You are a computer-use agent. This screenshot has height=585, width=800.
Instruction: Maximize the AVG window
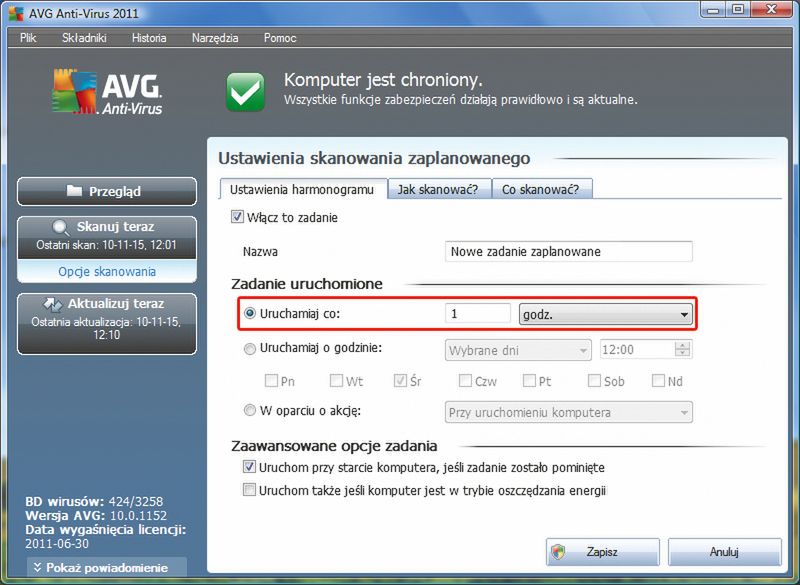738,10
